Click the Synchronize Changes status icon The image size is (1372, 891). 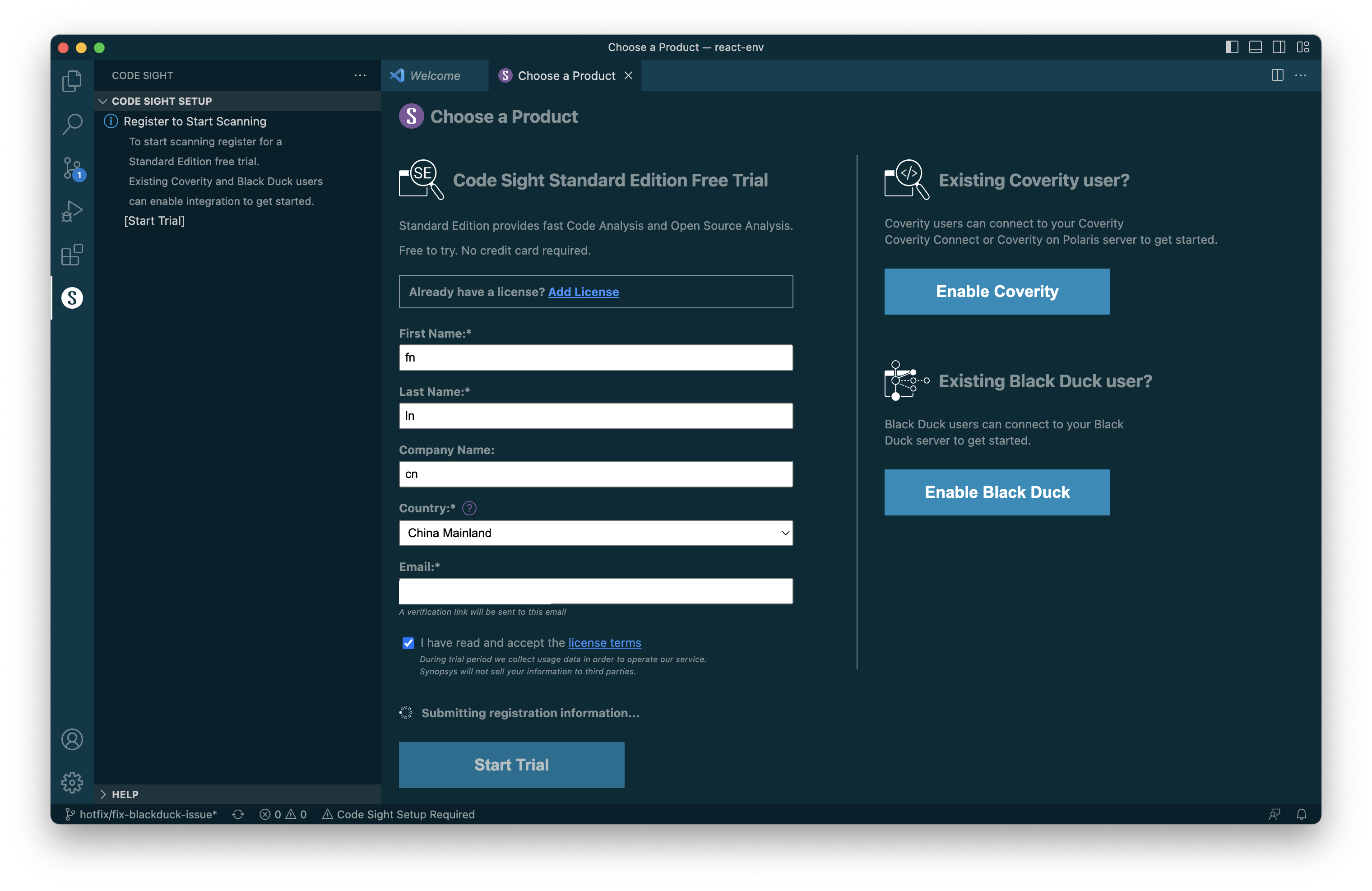237,814
